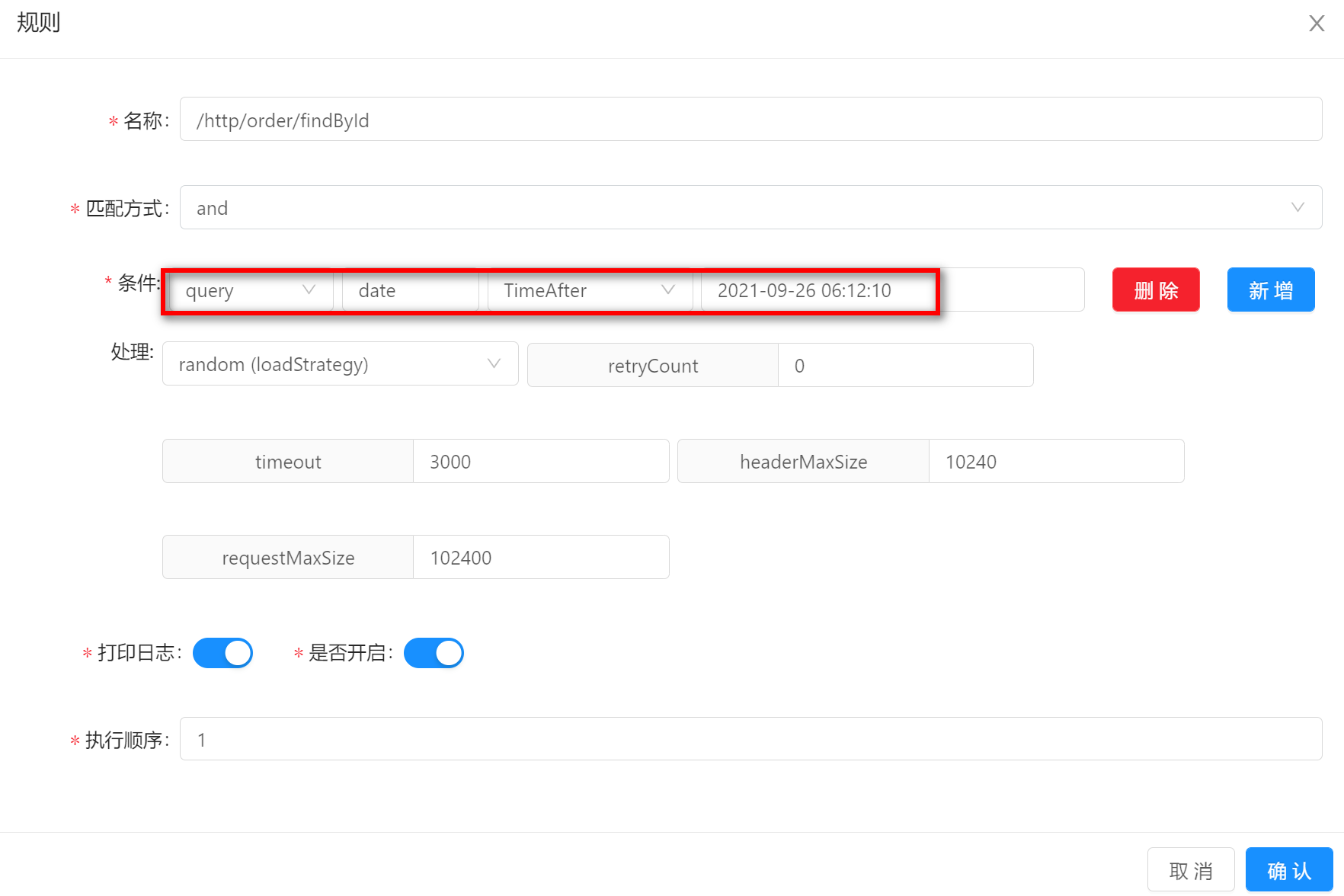The width and height of the screenshot is (1344, 896).
Task: Close the rule dialog with X icon
Action: (x=1316, y=24)
